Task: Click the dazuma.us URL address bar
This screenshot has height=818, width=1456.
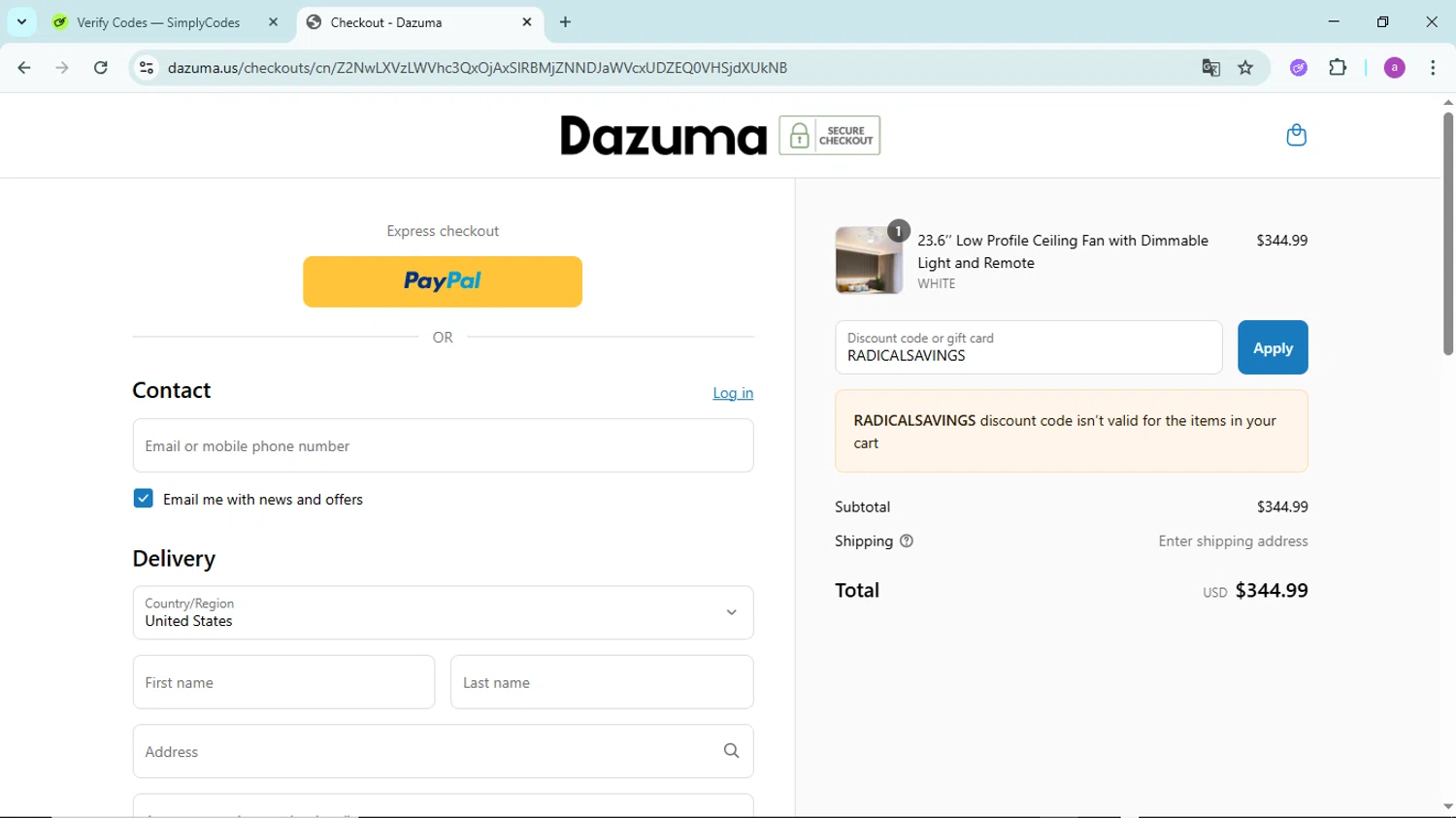Action: tap(478, 68)
